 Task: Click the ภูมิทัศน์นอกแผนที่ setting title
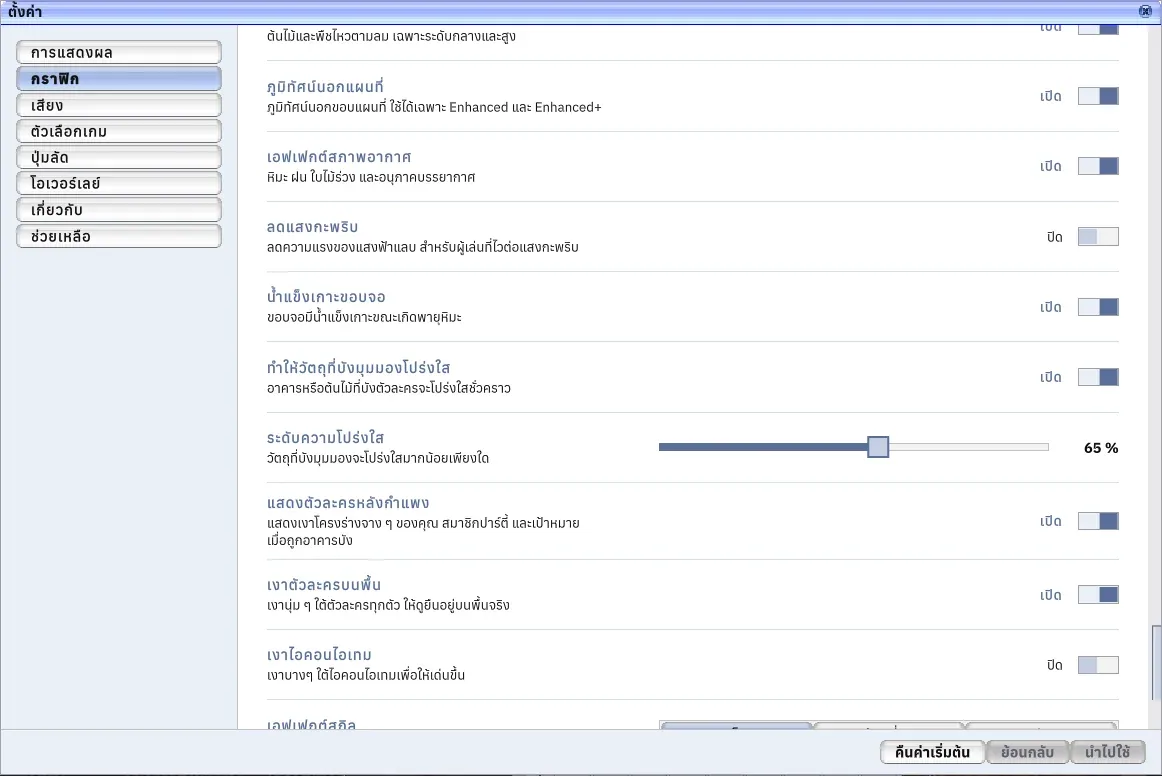coord(325,87)
